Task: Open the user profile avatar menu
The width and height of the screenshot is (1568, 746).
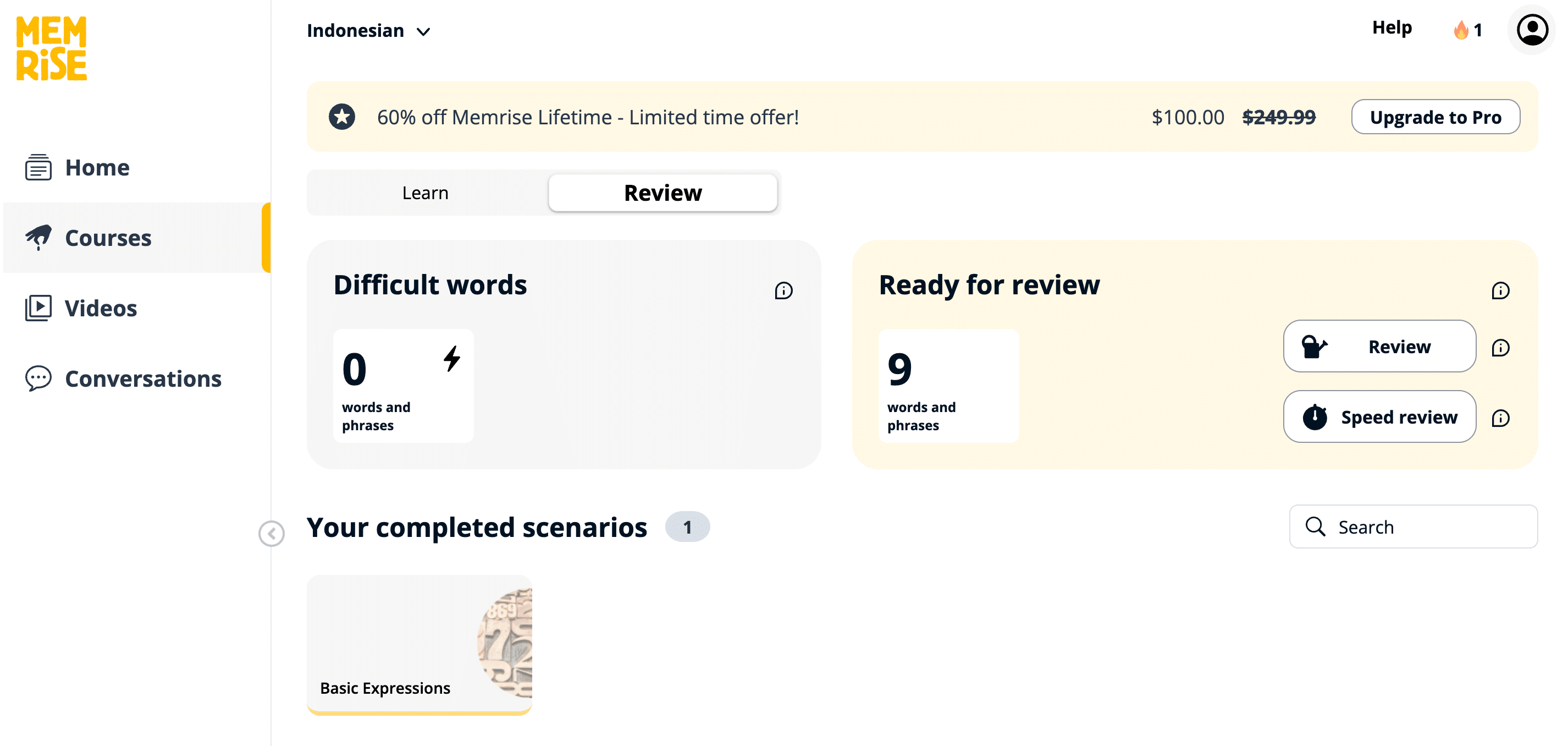Action: point(1532,30)
